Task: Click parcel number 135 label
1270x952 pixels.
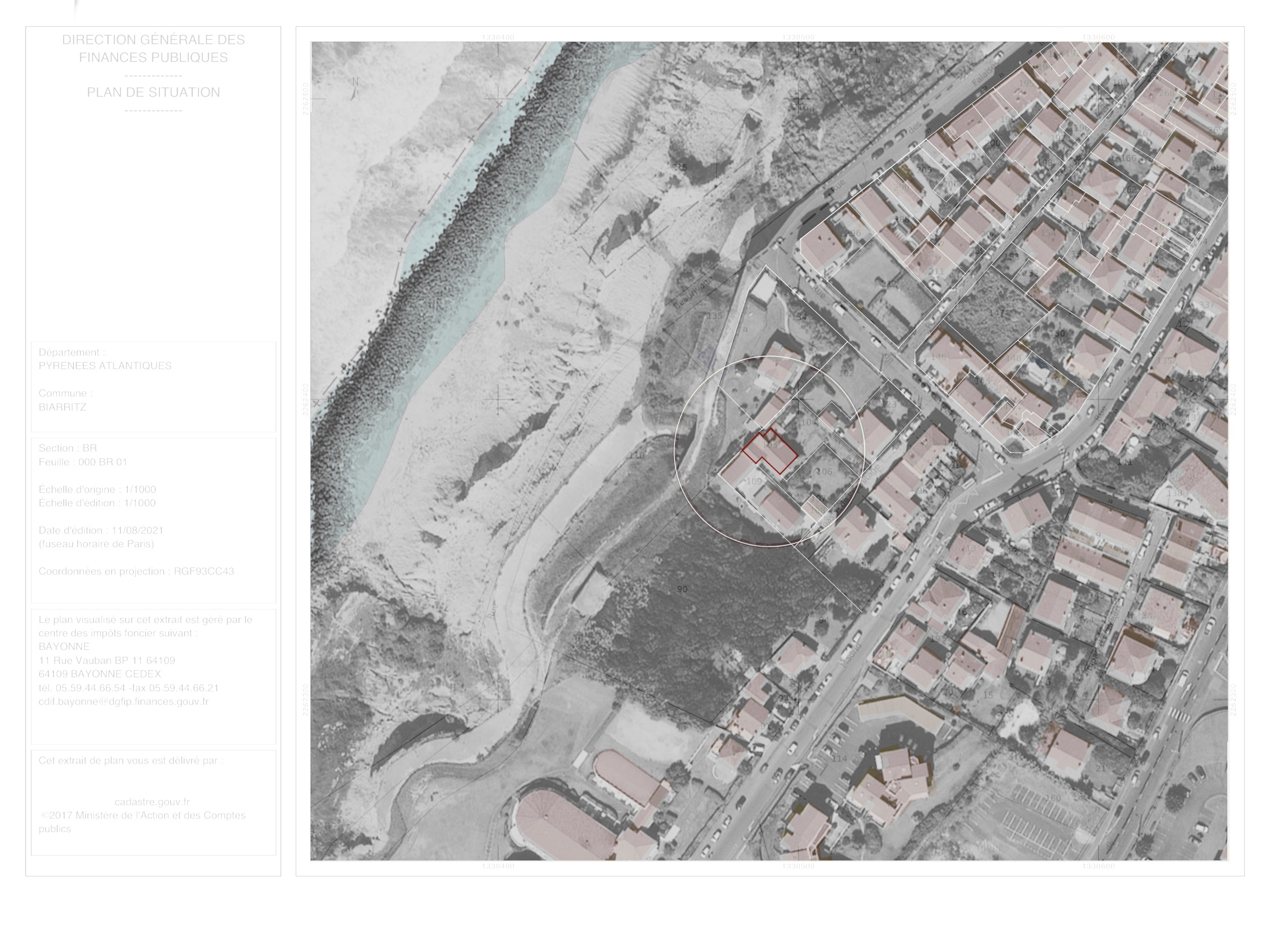Action: pyautogui.click(x=714, y=316)
